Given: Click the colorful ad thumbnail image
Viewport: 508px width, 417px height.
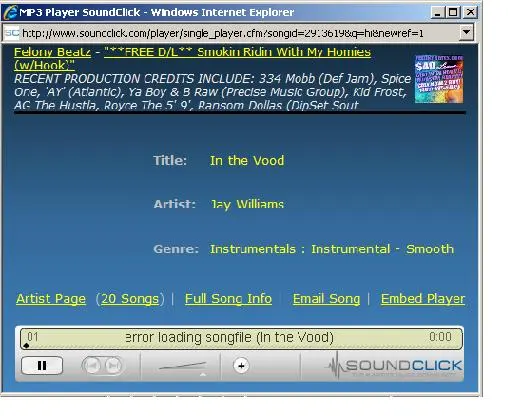Looking at the screenshot, I should click(x=439, y=79).
